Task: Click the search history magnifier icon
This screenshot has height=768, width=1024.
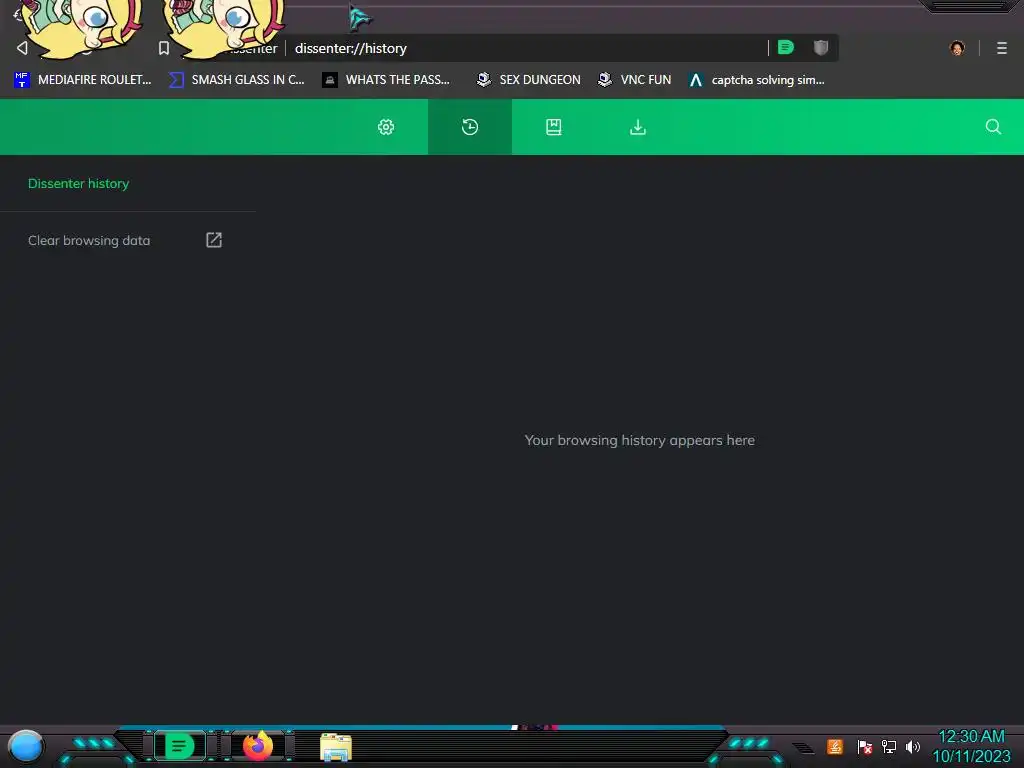Action: tap(993, 127)
